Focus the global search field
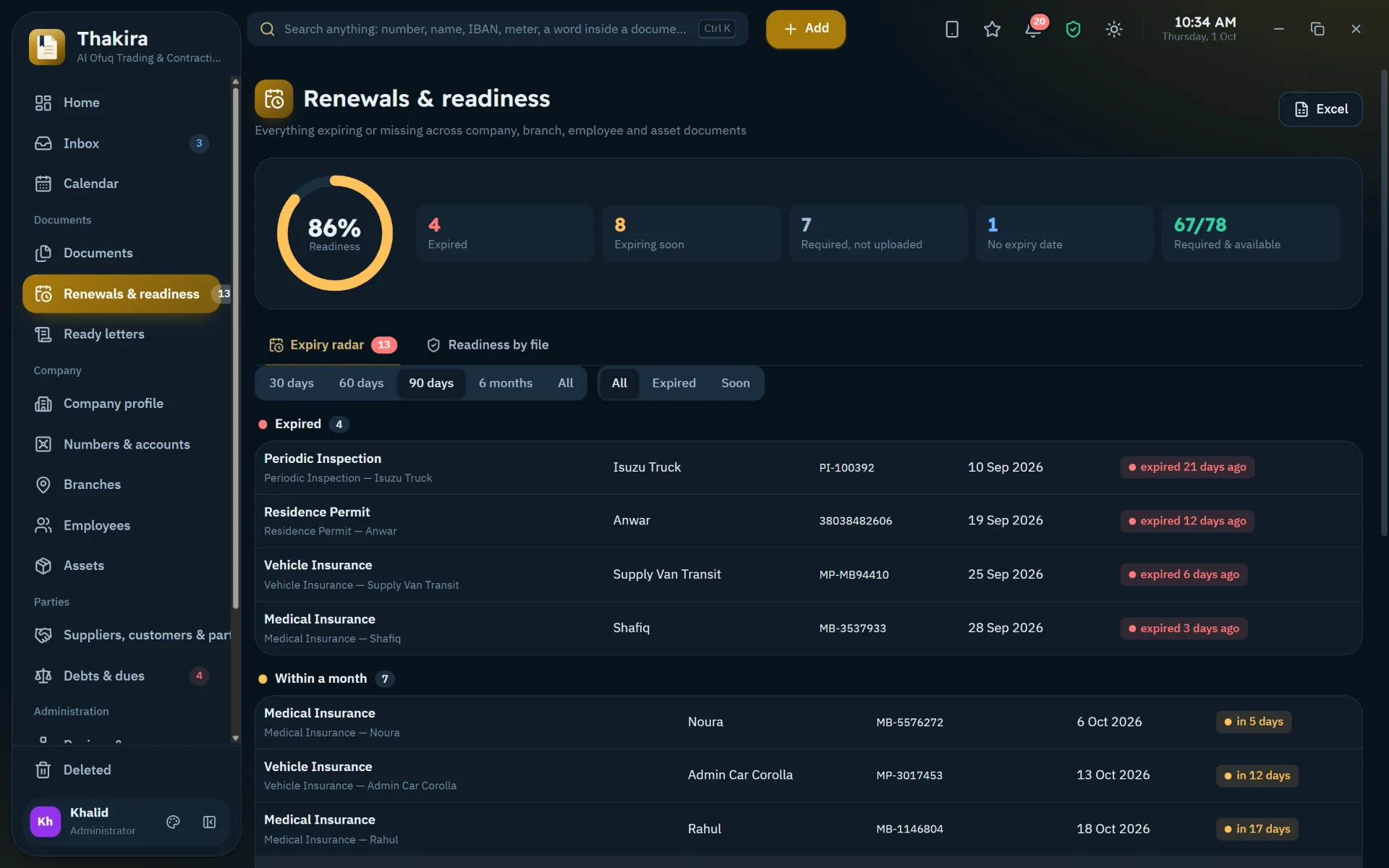The height and width of the screenshot is (868, 1389). coord(498,29)
